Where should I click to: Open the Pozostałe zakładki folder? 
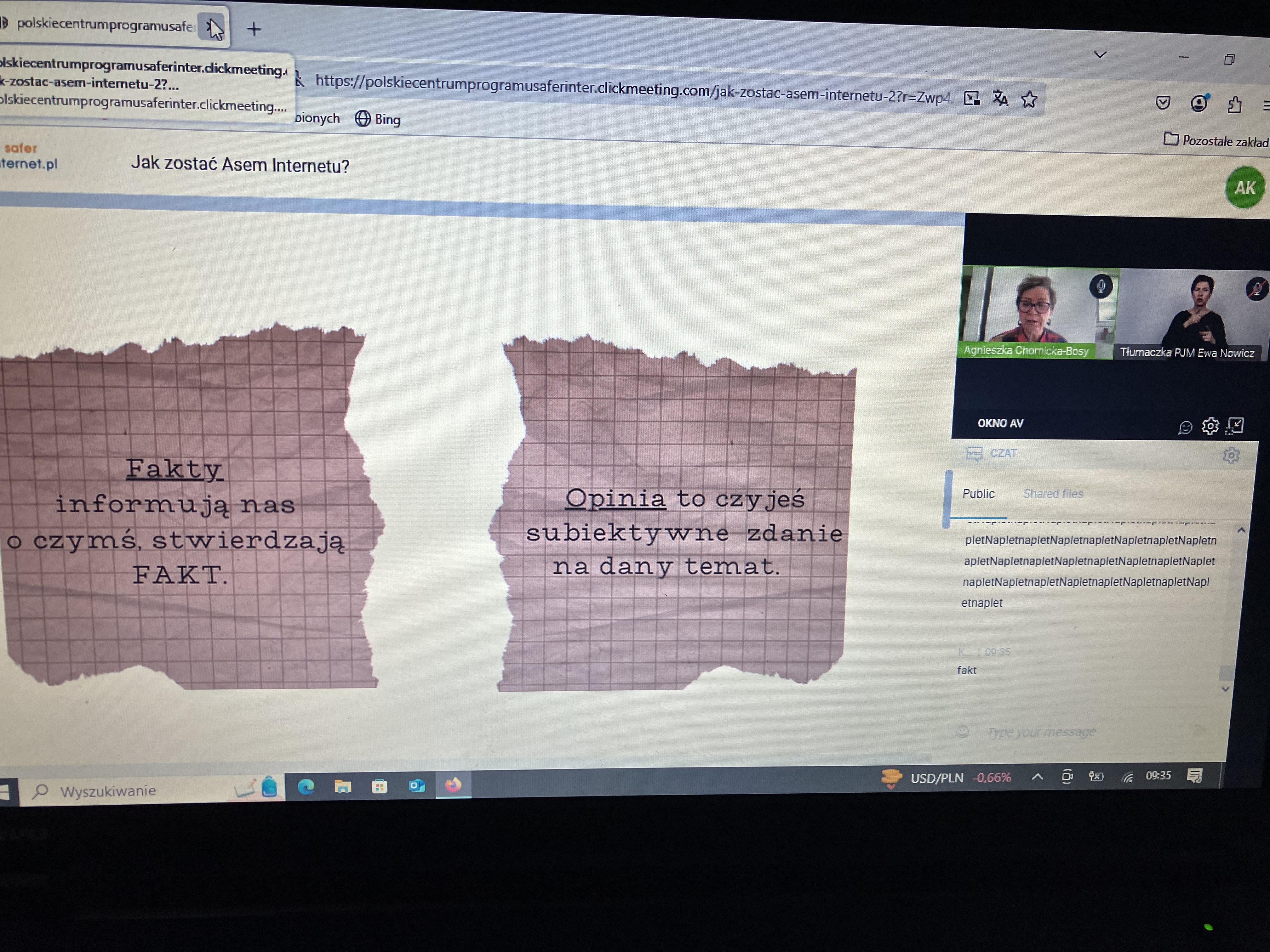coord(1216,141)
